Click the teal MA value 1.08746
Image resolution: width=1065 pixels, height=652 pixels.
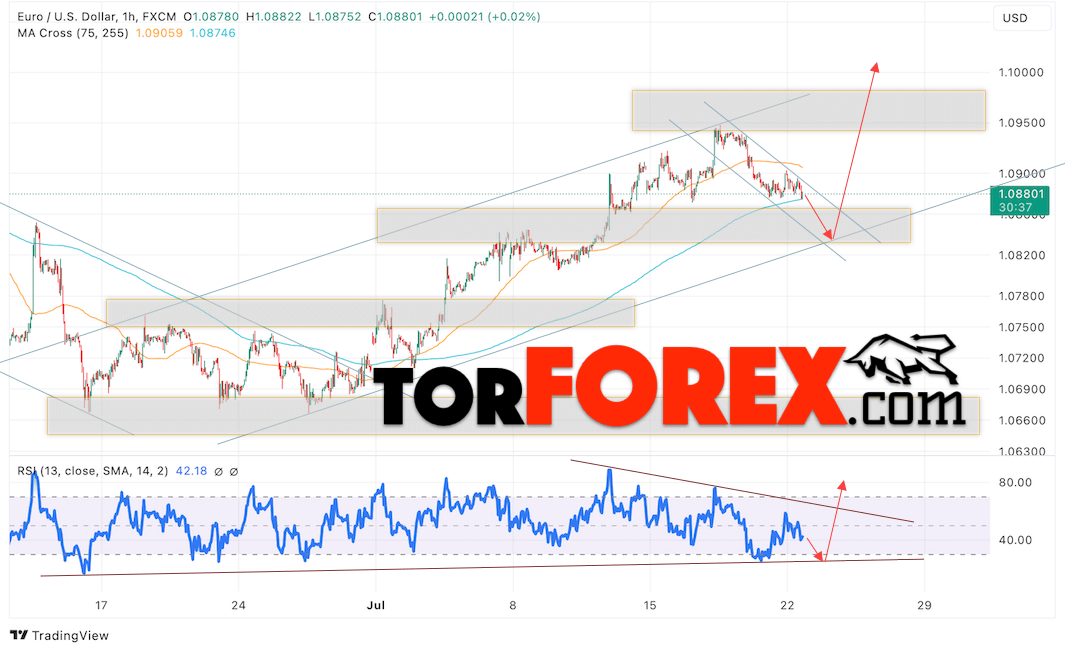click(x=213, y=33)
